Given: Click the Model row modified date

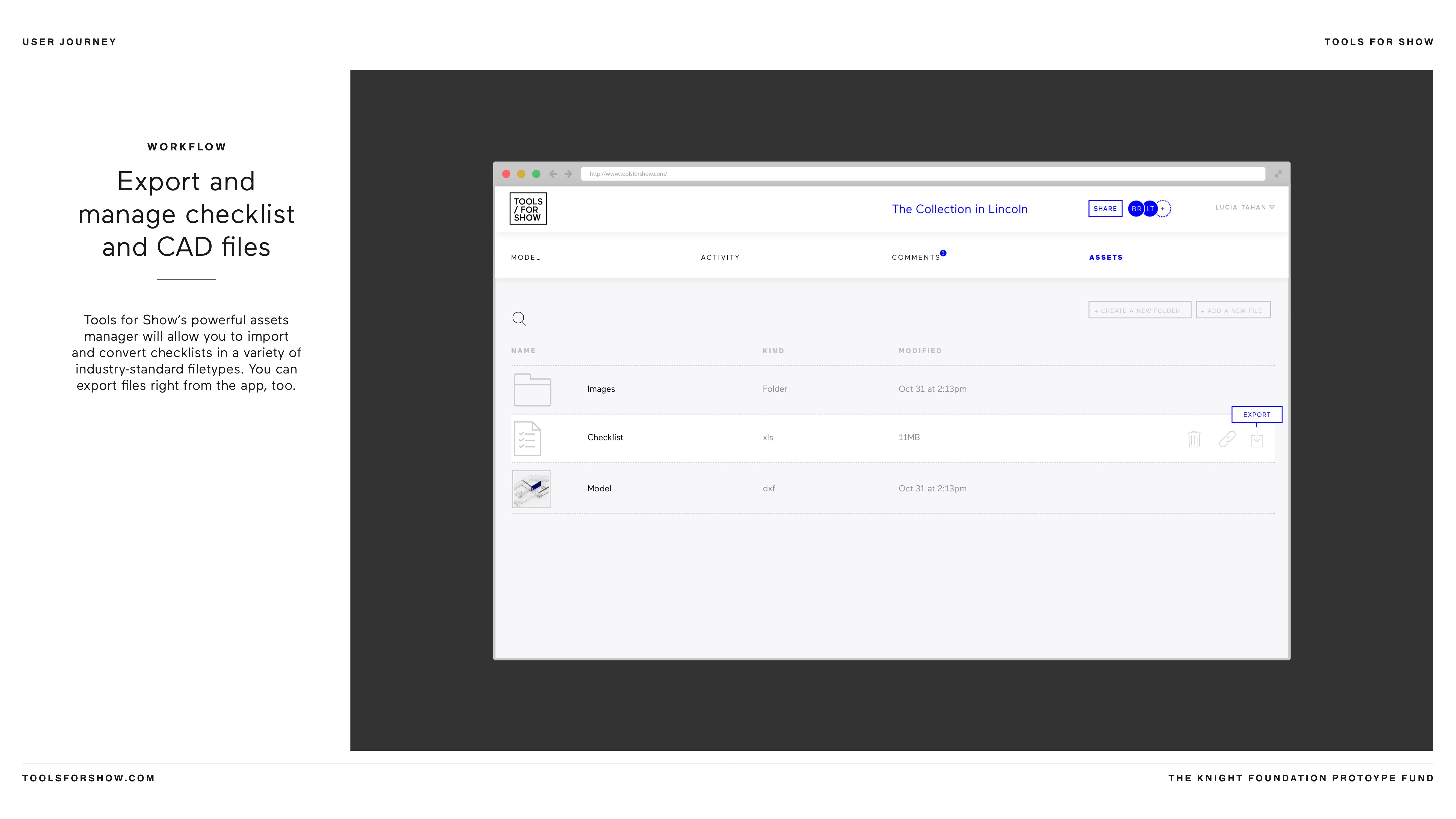Looking at the screenshot, I should [x=933, y=488].
